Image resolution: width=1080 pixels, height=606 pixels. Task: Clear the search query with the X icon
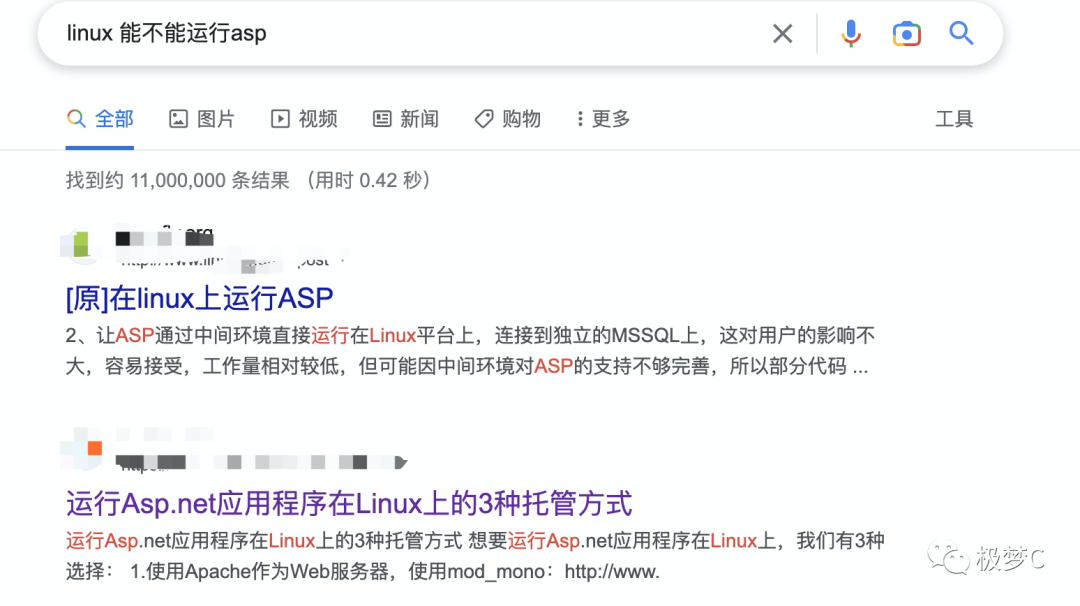[782, 33]
